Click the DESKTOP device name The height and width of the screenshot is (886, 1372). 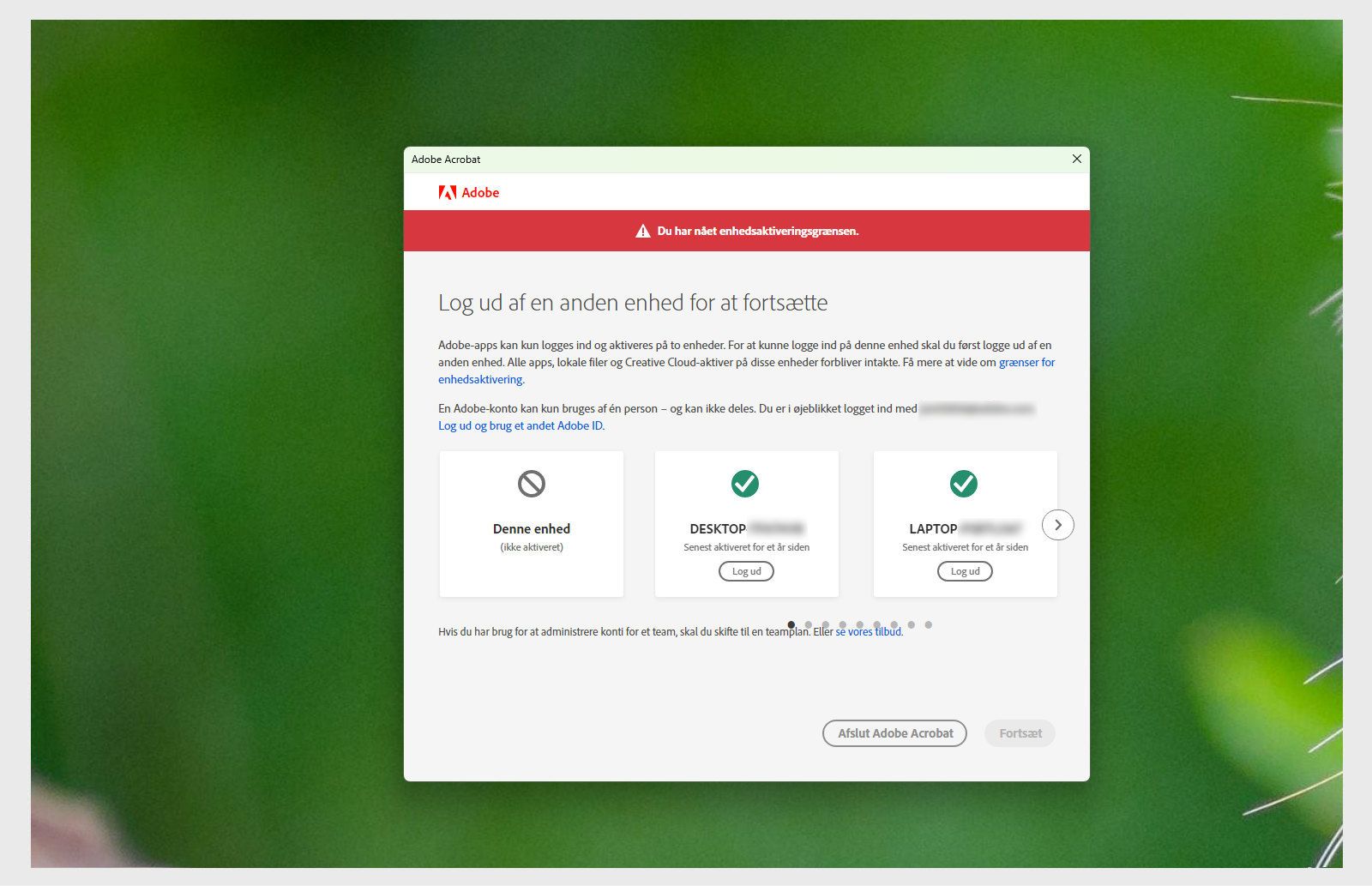(746, 529)
